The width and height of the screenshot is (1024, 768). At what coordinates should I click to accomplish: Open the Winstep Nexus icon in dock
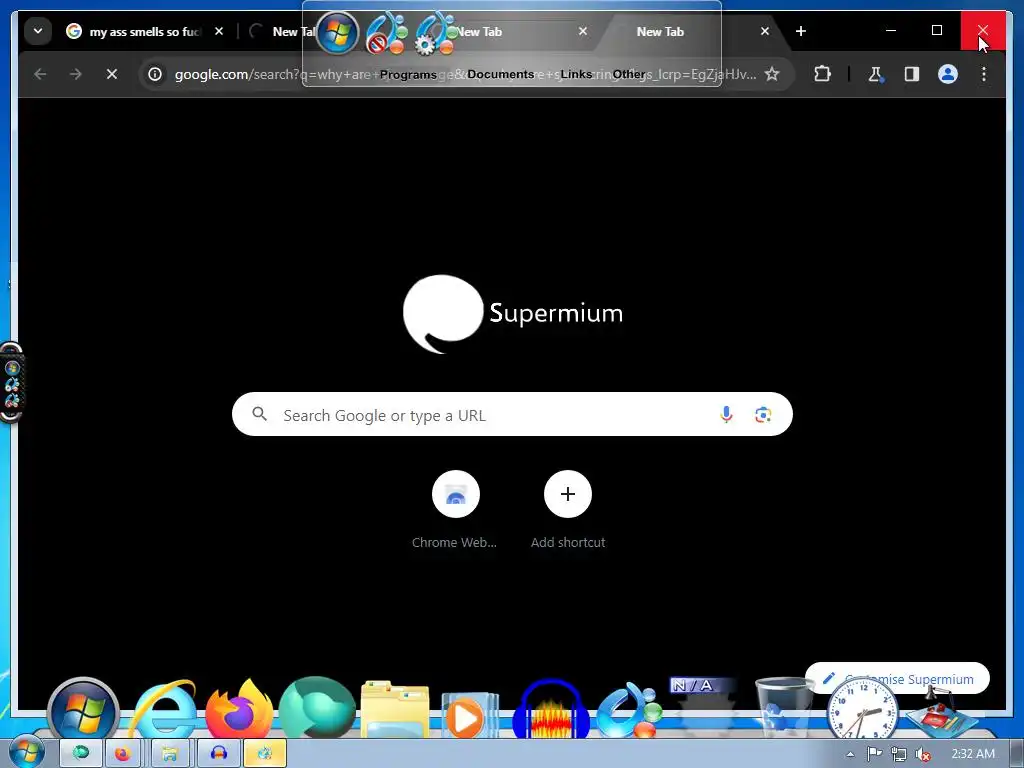[x=628, y=711]
